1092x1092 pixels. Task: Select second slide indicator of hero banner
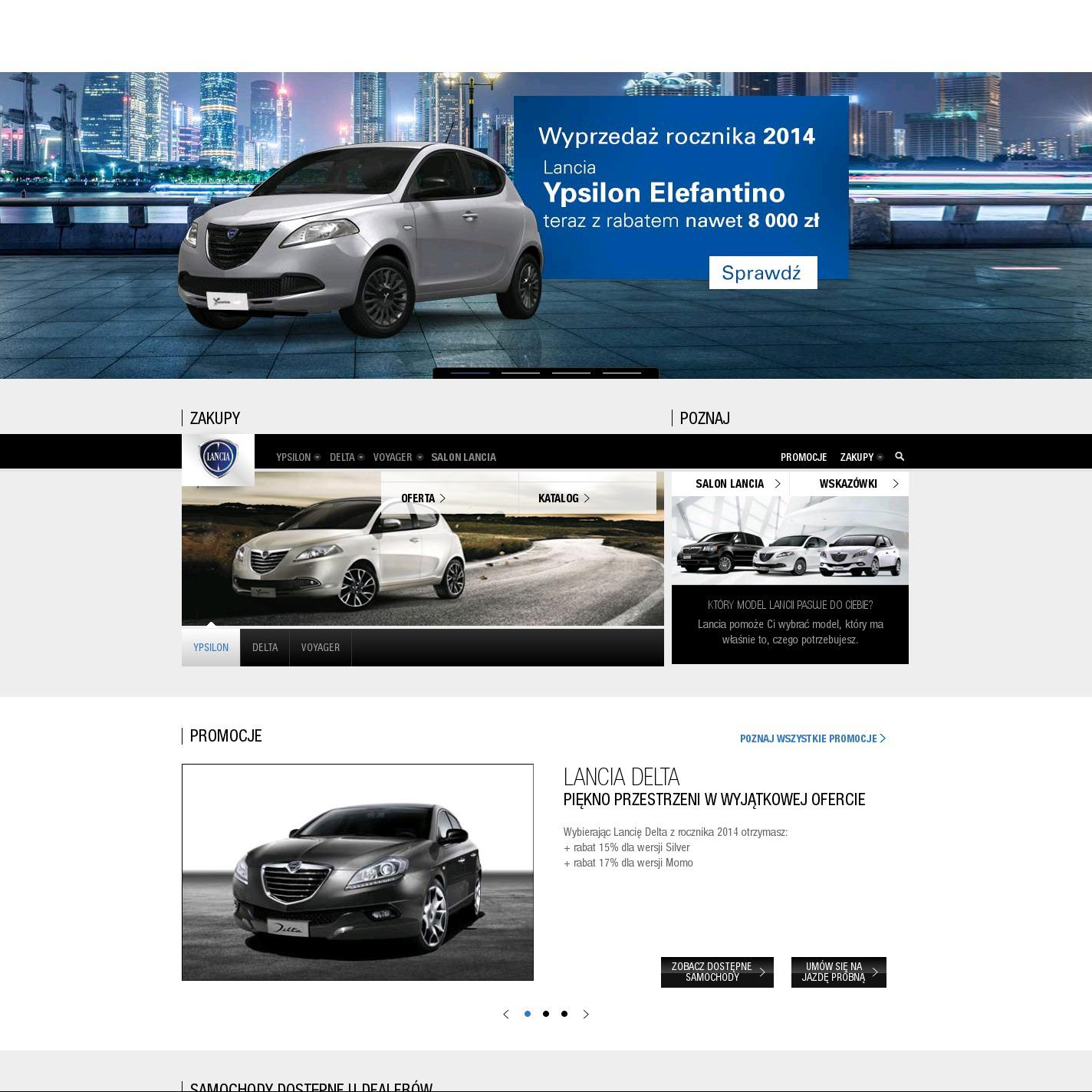pos(520,373)
